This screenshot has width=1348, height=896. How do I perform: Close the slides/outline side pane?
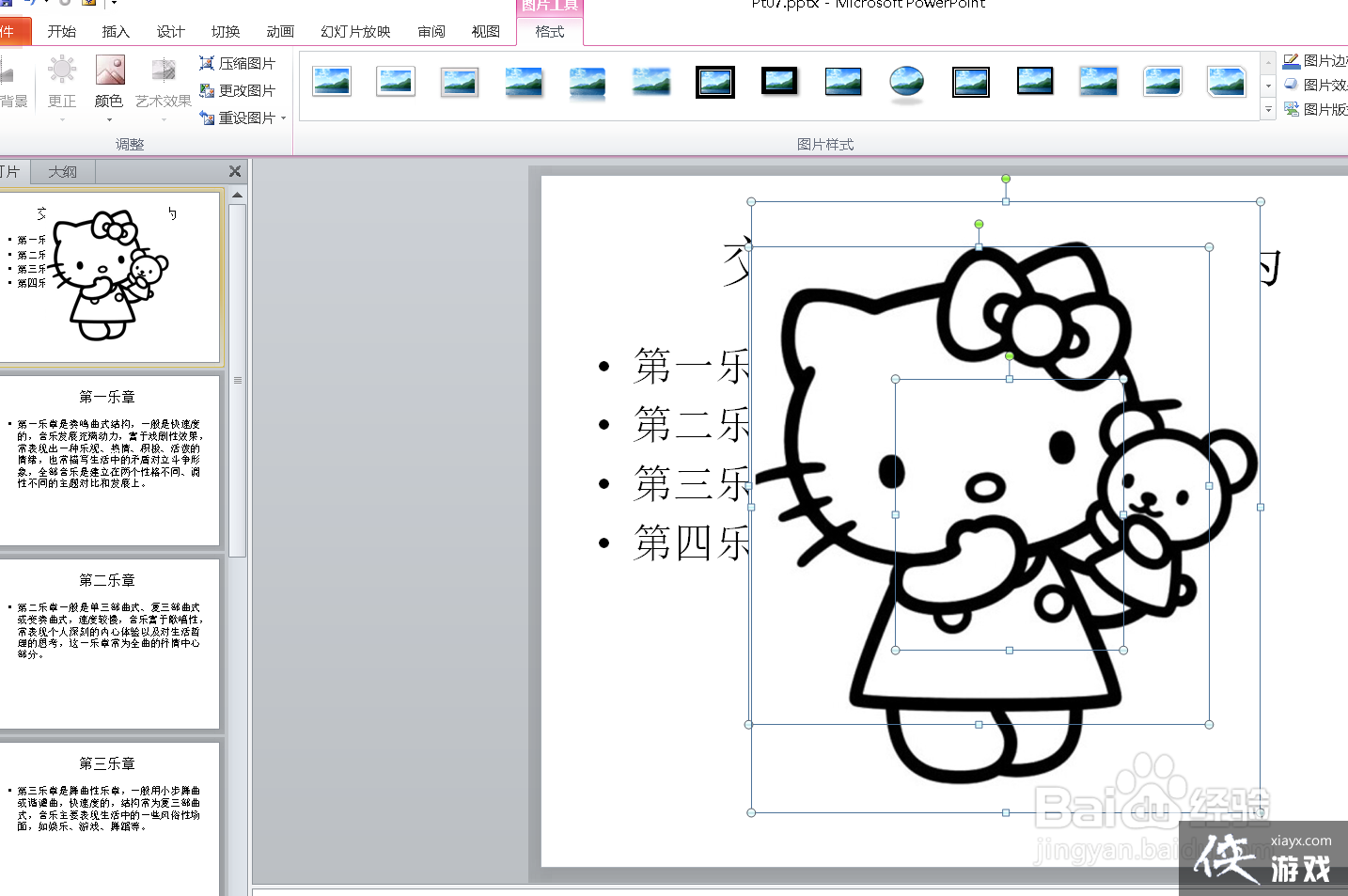click(235, 171)
